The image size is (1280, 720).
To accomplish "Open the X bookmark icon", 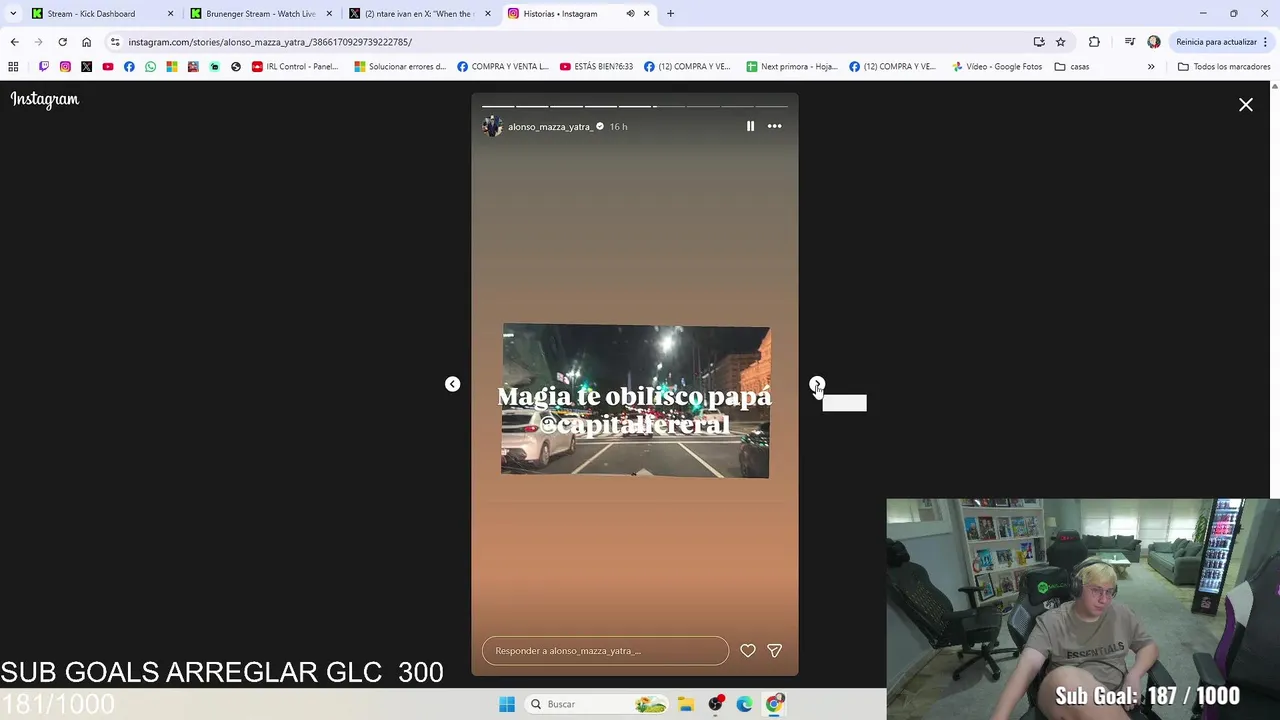I will (x=86, y=67).
